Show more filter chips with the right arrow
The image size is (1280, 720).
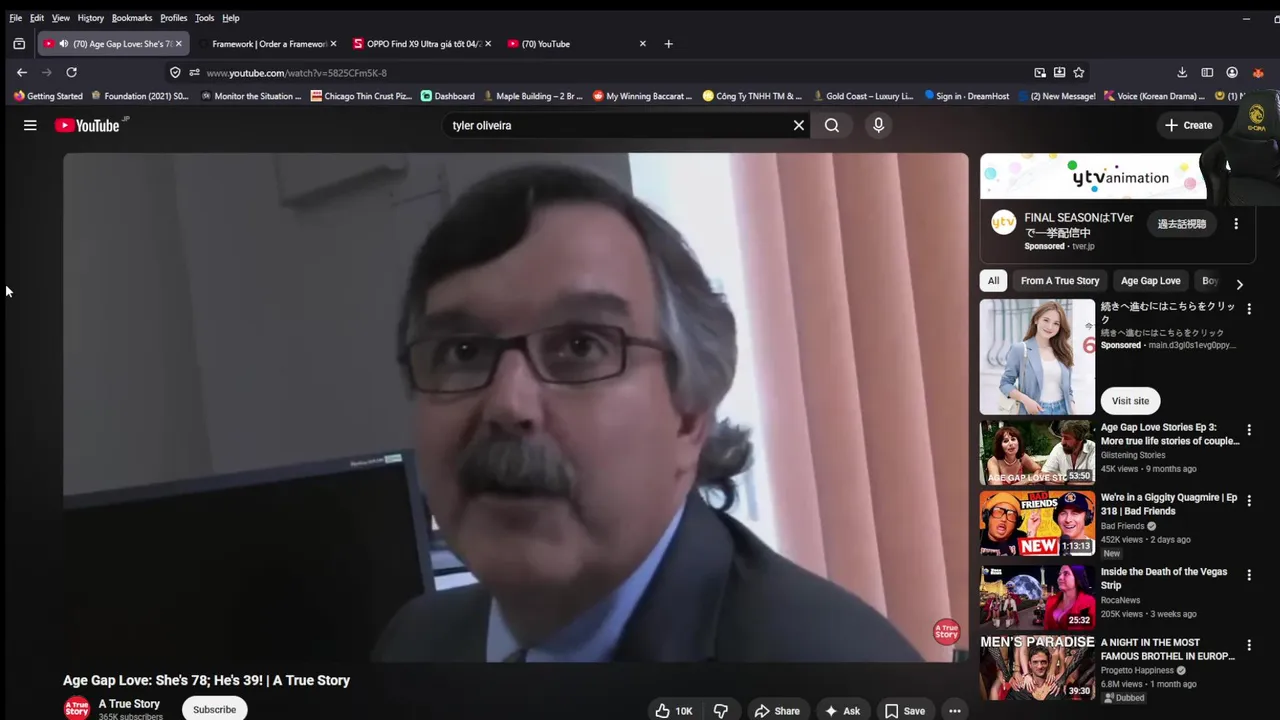(x=1240, y=284)
